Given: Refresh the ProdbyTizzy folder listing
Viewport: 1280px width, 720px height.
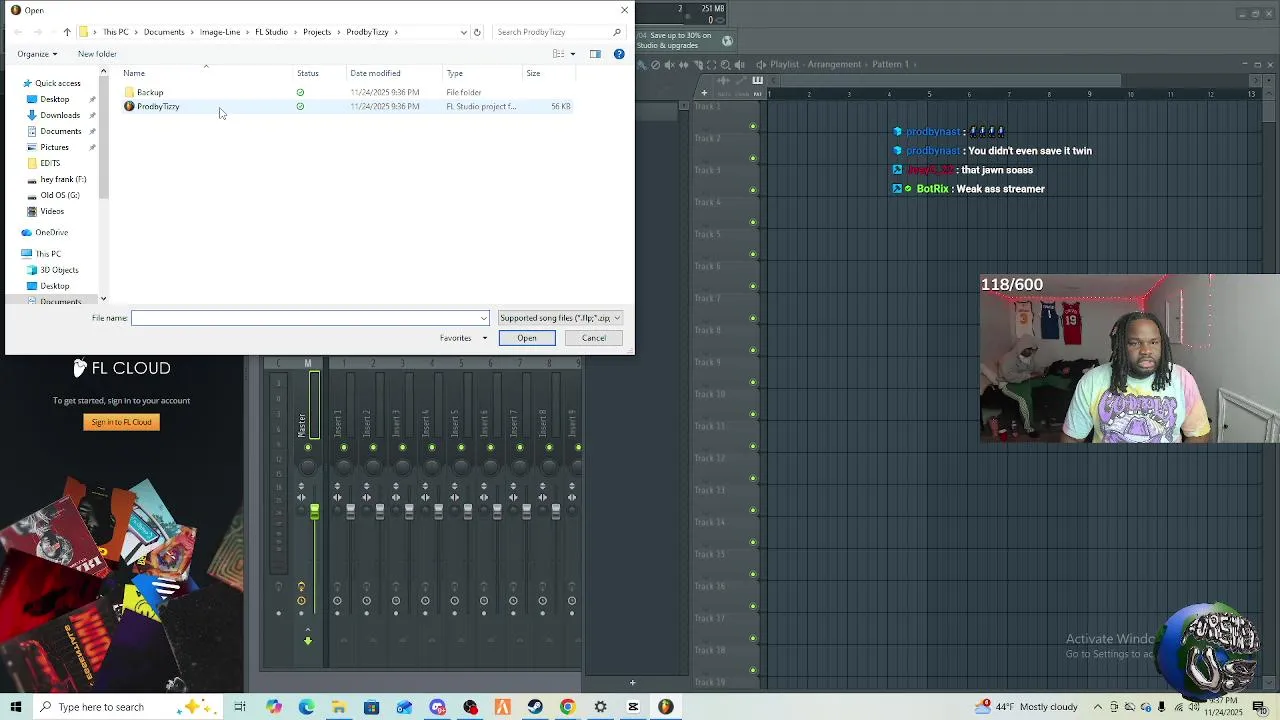Looking at the screenshot, I should pyautogui.click(x=477, y=32).
